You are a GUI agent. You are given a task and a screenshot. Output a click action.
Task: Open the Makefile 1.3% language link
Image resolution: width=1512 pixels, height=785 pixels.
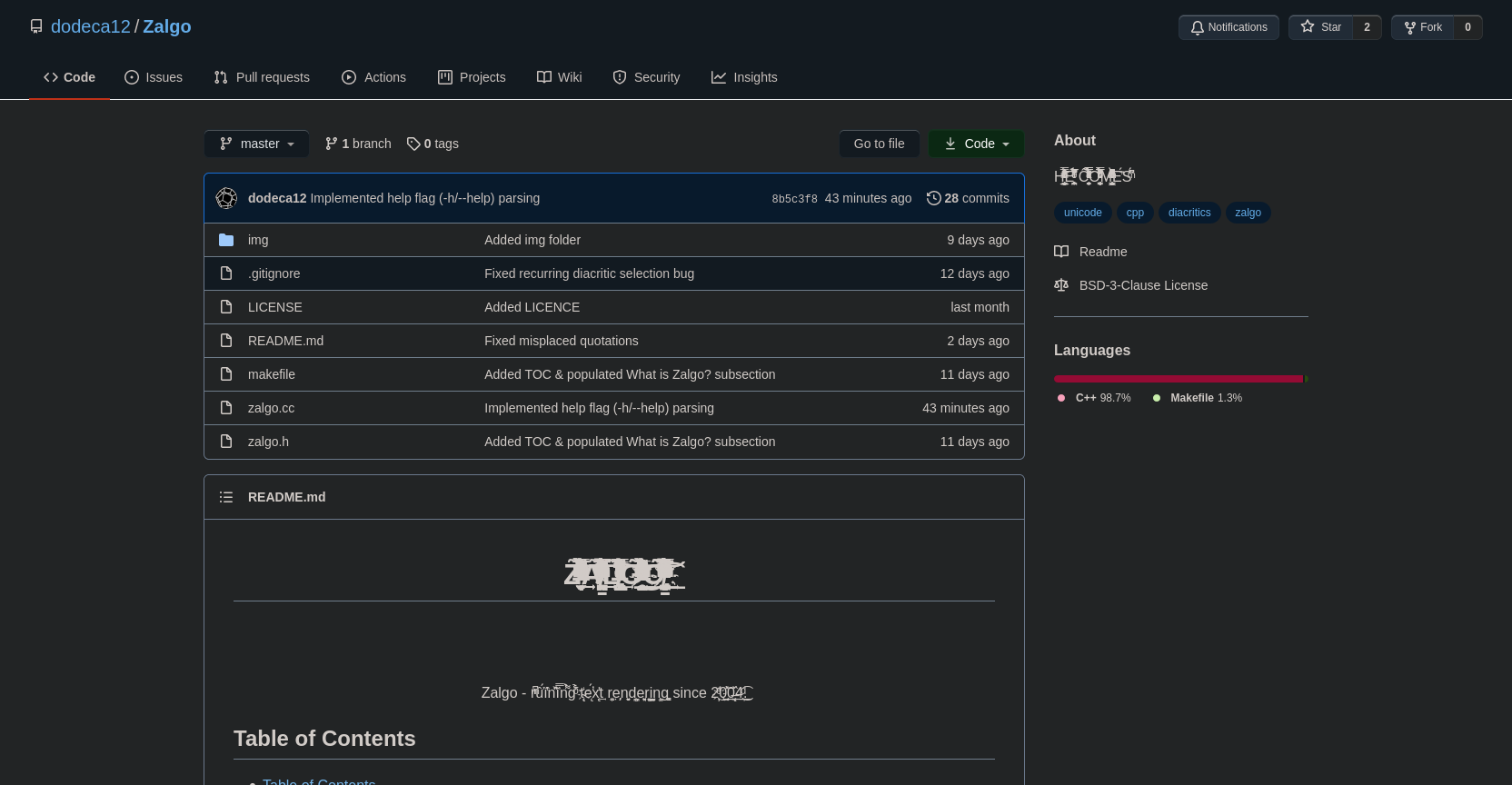click(x=1197, y=398)
